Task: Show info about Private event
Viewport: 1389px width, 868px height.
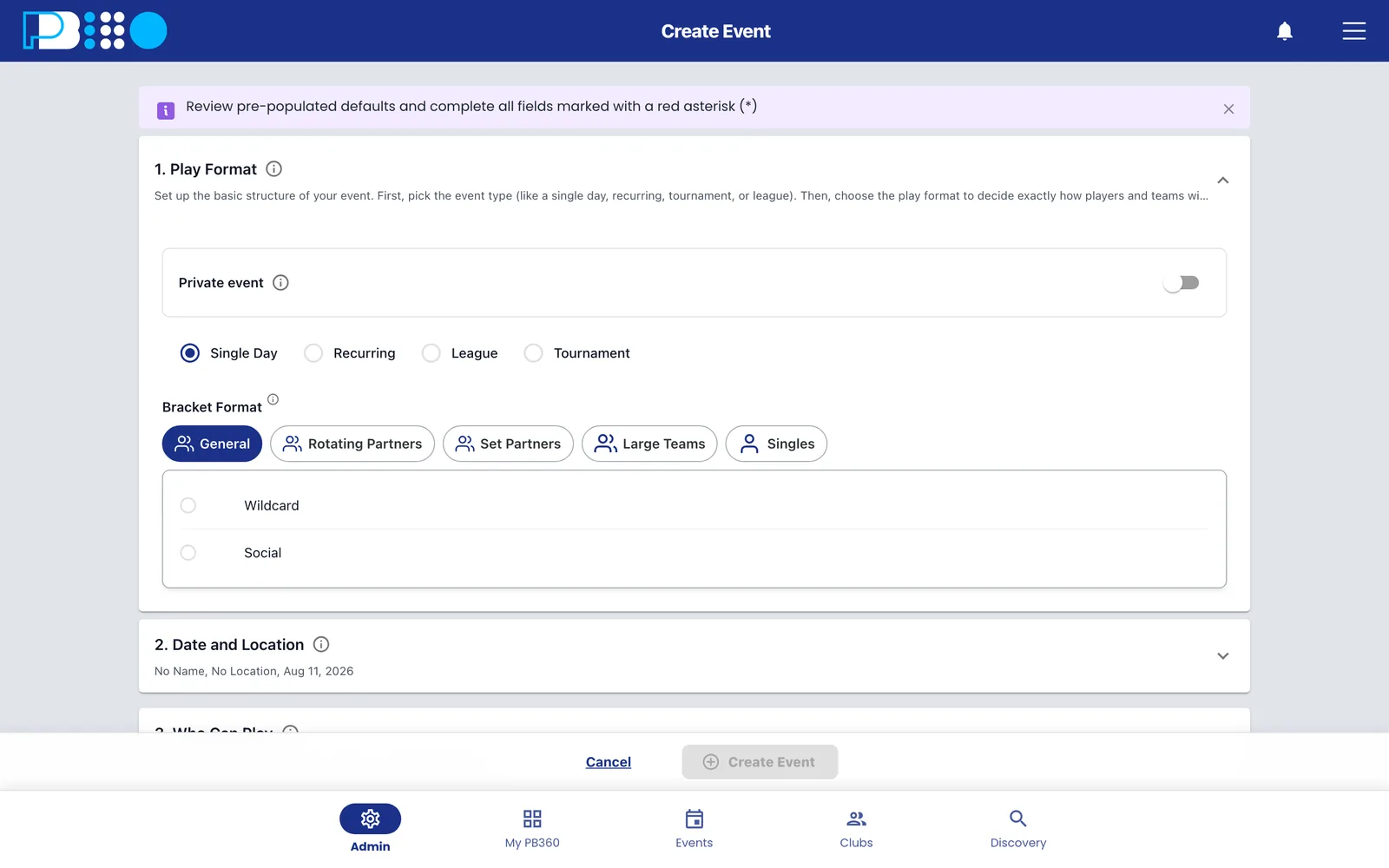Action: [280, 282]
